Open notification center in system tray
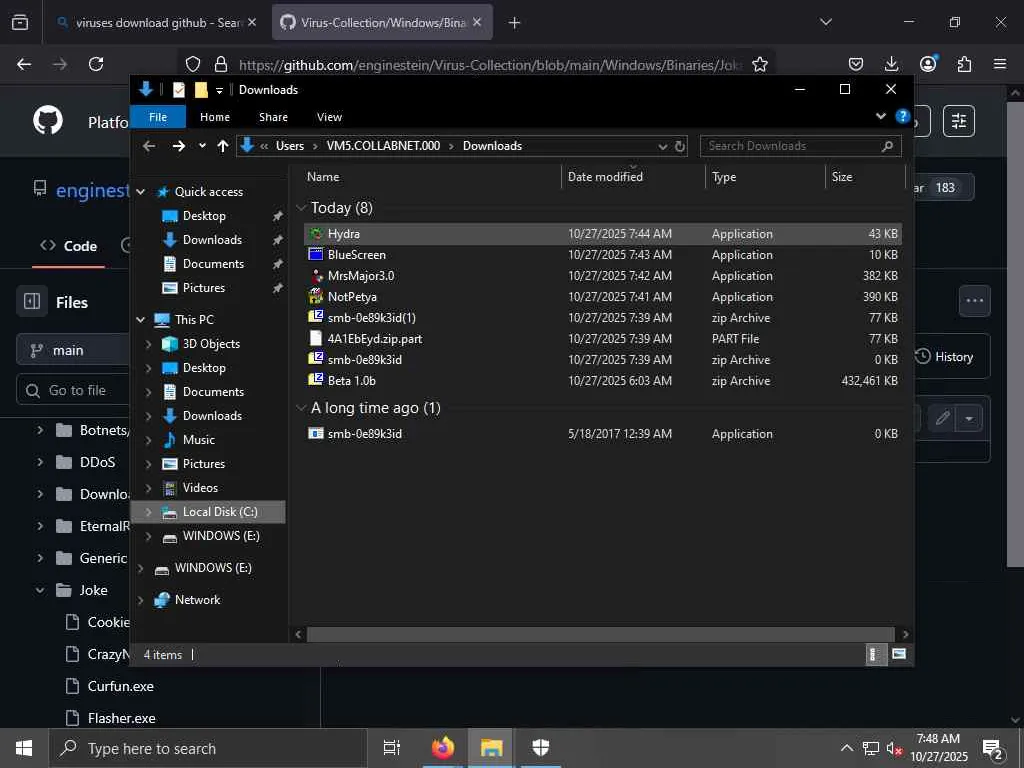This screenshot has width=1024, height=768. pyautogui.click(x=993, y=748)
